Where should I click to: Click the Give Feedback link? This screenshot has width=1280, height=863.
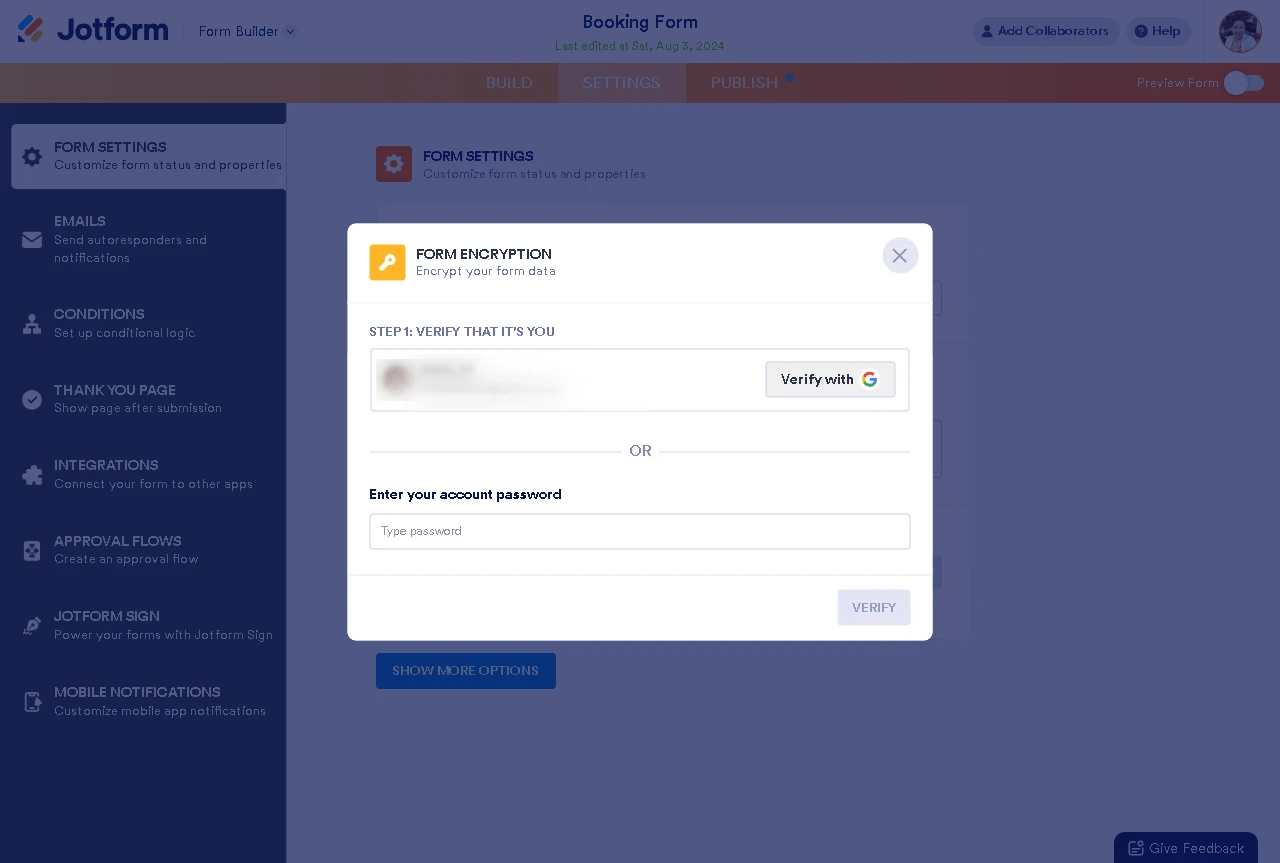(x=1186, y=848)
